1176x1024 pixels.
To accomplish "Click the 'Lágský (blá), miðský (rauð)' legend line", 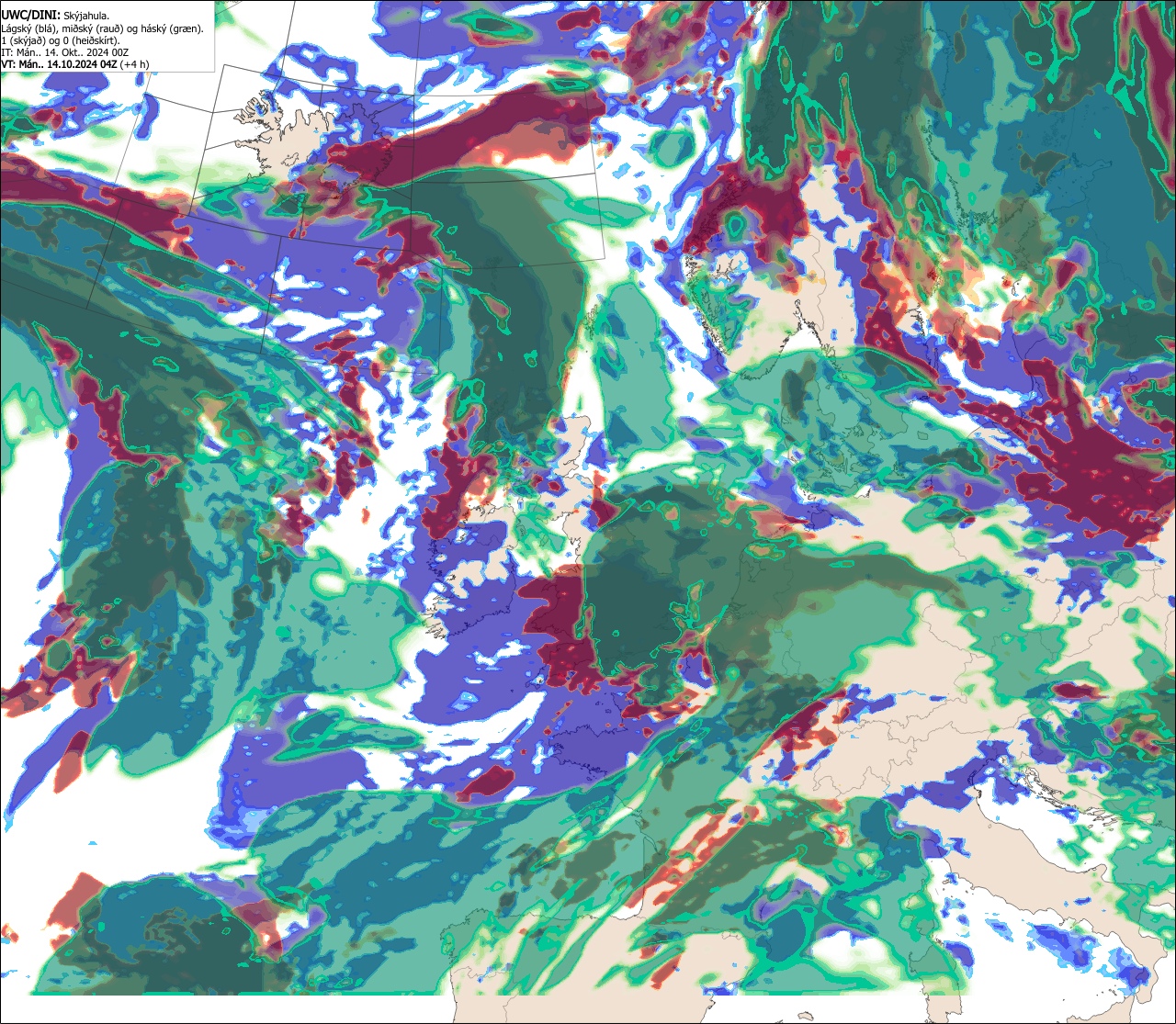I will coord(103,28).
